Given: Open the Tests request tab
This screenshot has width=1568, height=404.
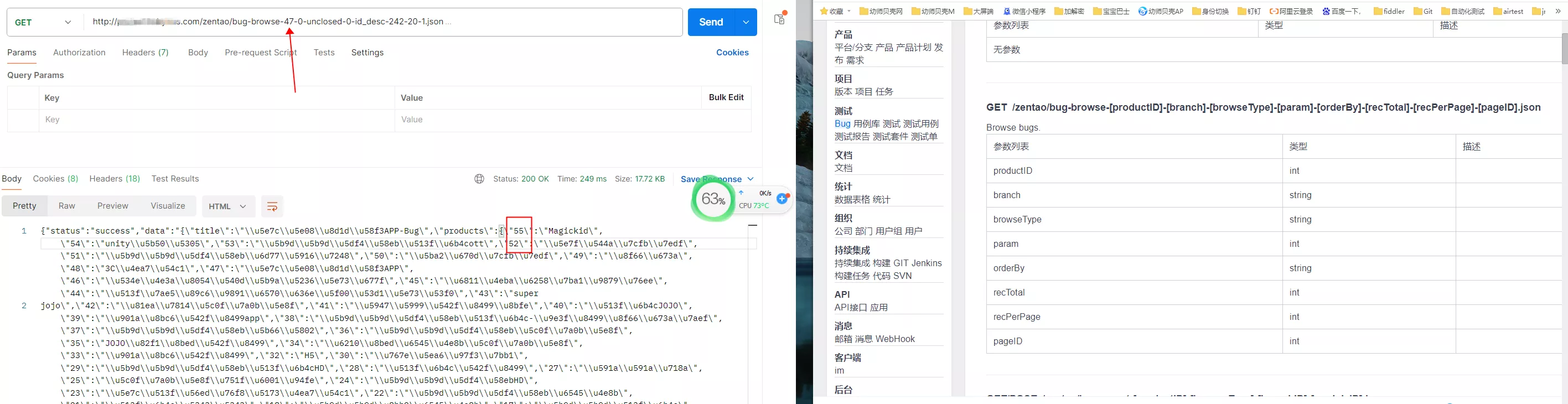Looking at the screenshot, I should coord(324,53).
